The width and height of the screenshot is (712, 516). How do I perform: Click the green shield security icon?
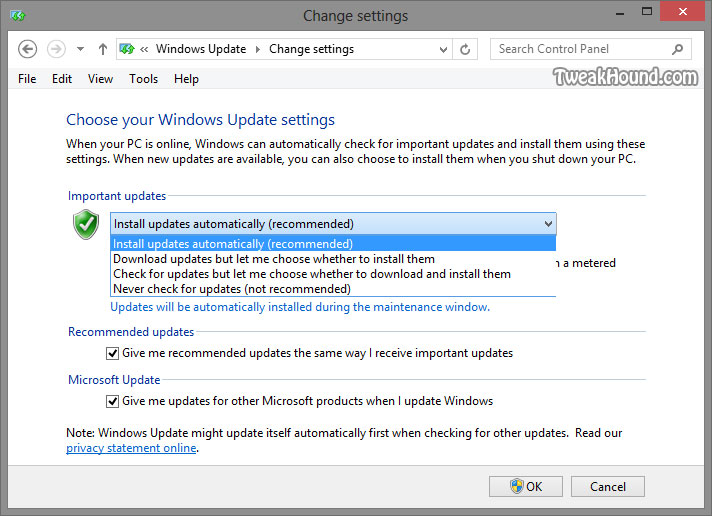pyautogui.click(x=85, y=224)
